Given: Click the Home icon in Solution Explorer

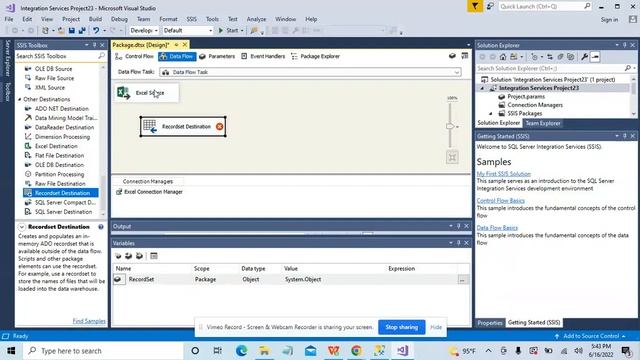Looking at the screenshot, I should click(x=503, y=57).
